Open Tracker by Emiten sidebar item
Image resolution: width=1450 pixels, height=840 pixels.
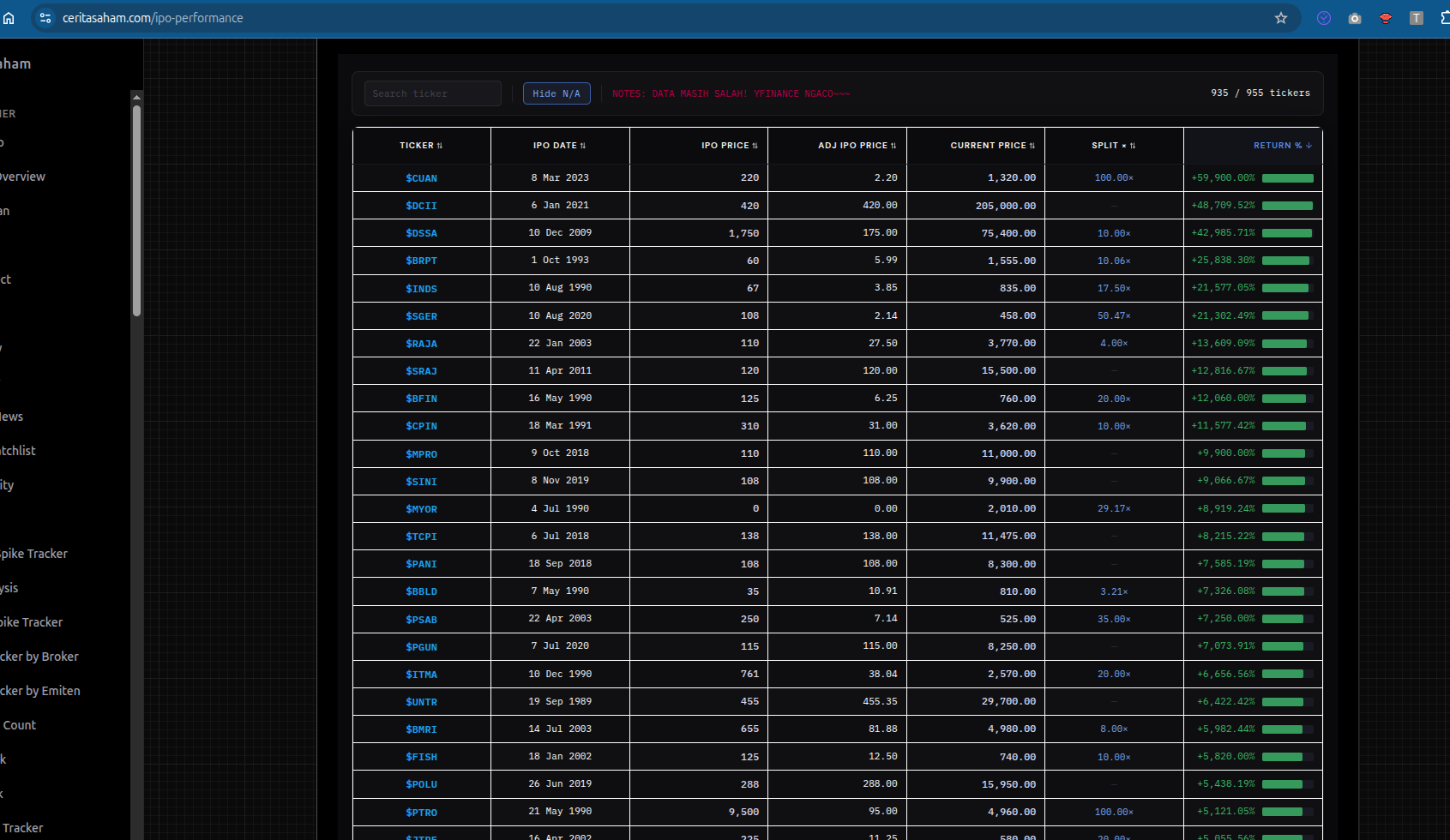(x=40, y=691)
